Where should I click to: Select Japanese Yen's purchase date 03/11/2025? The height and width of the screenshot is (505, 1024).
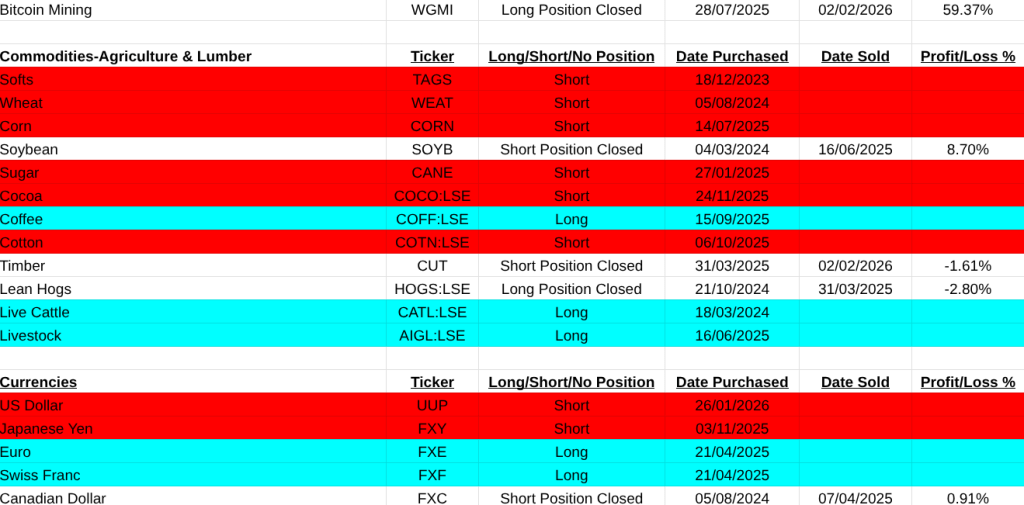point(732,429)
